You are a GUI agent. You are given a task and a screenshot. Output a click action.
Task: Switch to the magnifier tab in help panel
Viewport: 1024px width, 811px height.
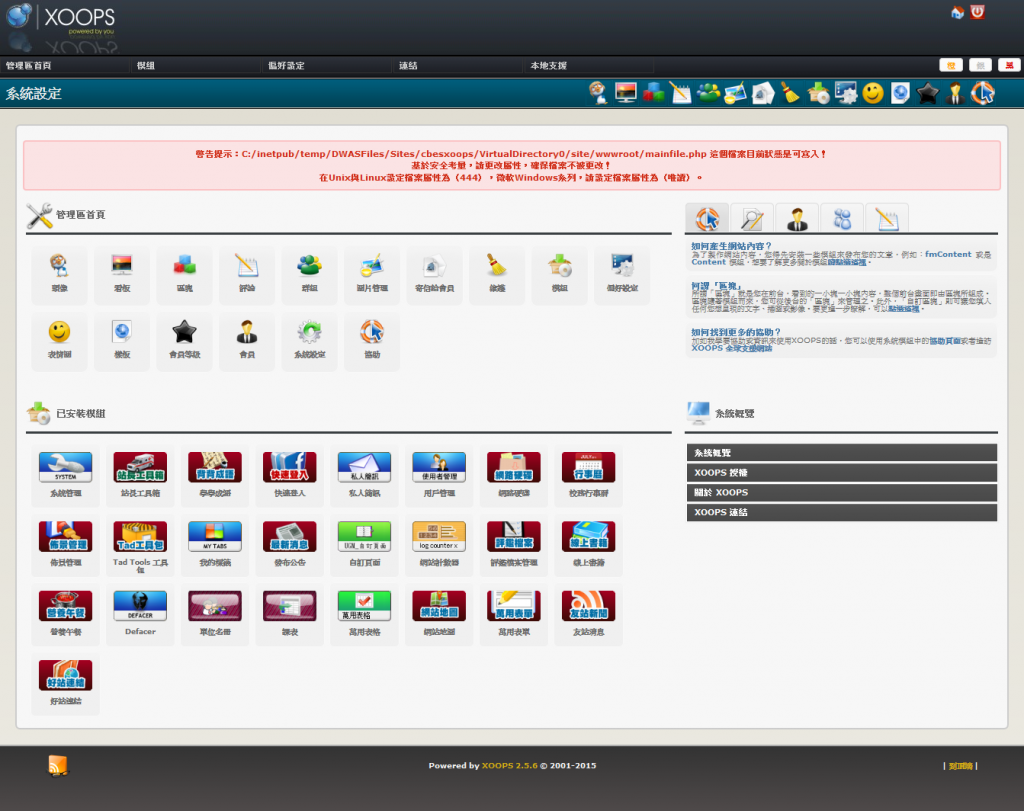752,218
